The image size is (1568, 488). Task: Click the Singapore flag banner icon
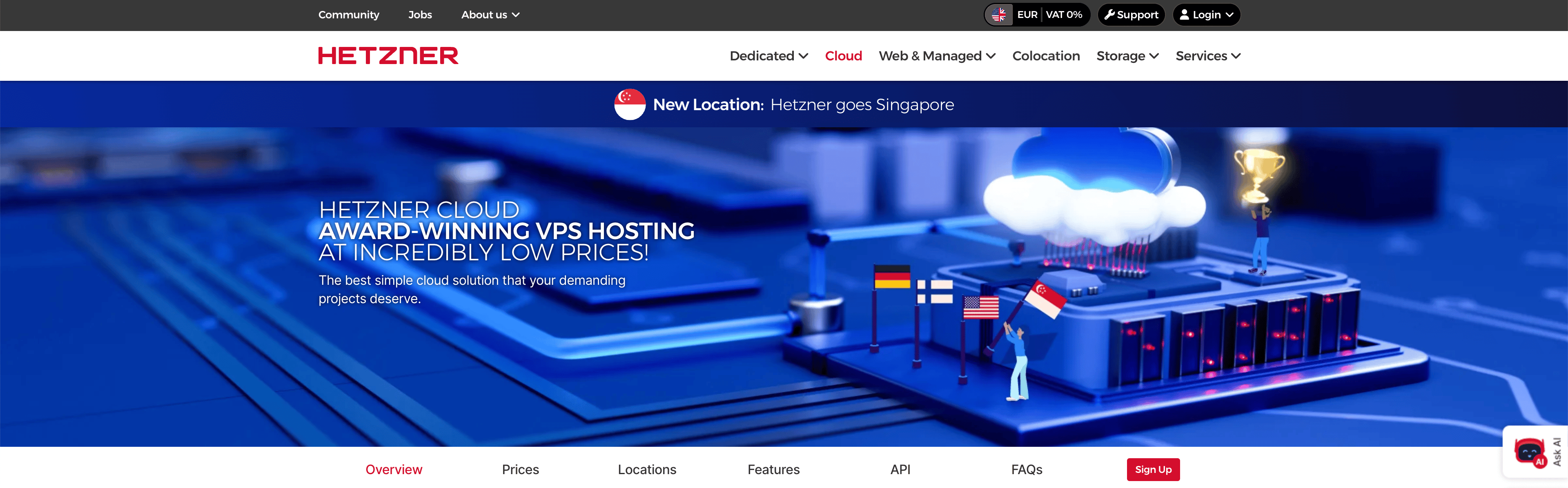(x=629, y=104)
